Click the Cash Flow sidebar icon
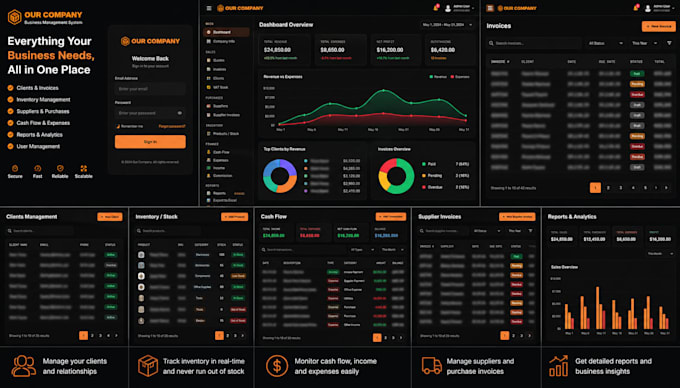Screen dimensions: 680x388 click(x=209, y=152)
